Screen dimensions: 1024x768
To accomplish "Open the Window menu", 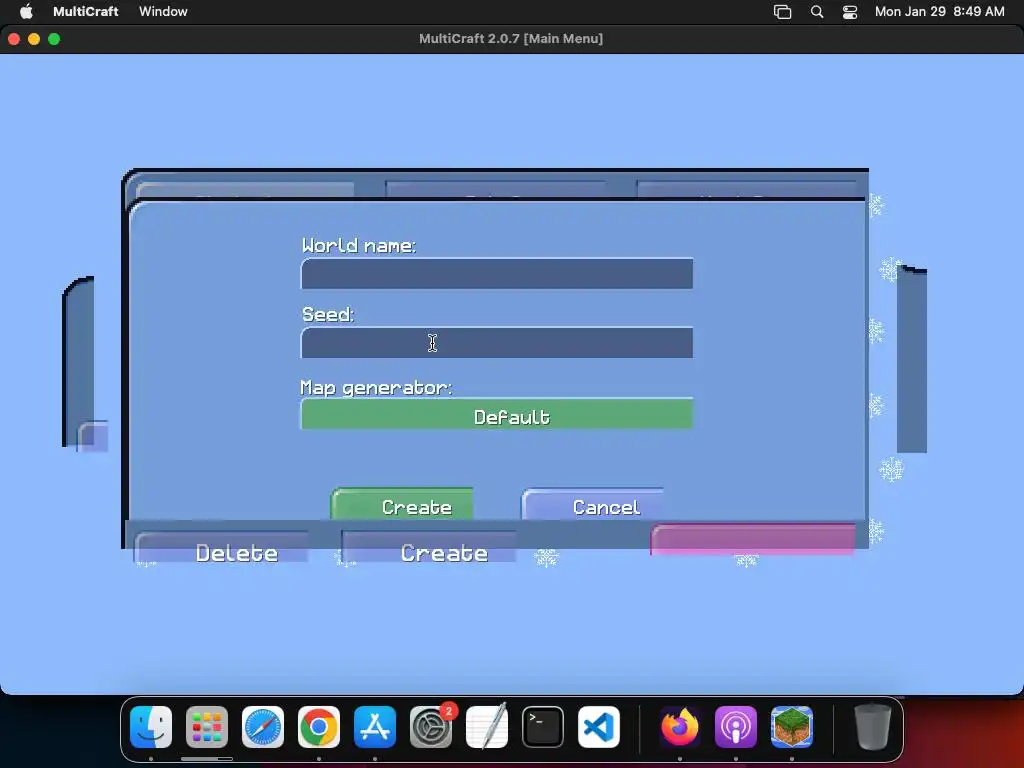I will (x=163, y=11).
